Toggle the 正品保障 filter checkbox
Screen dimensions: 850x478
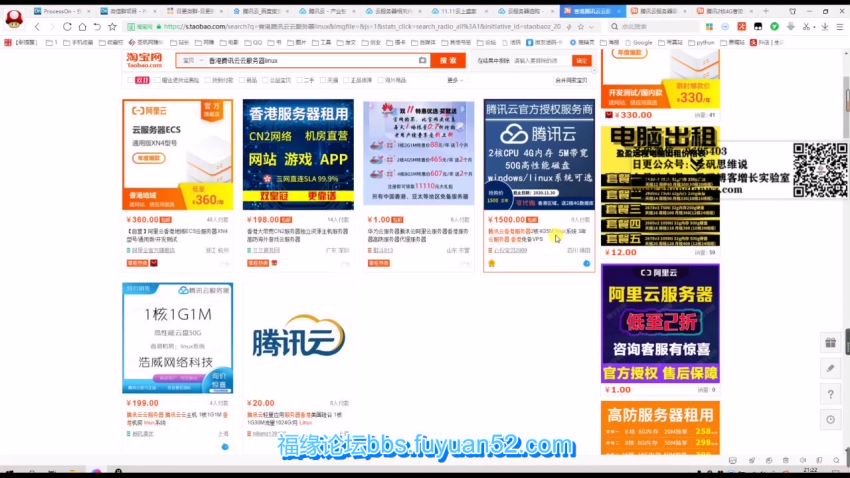click(x=346, y=80)
